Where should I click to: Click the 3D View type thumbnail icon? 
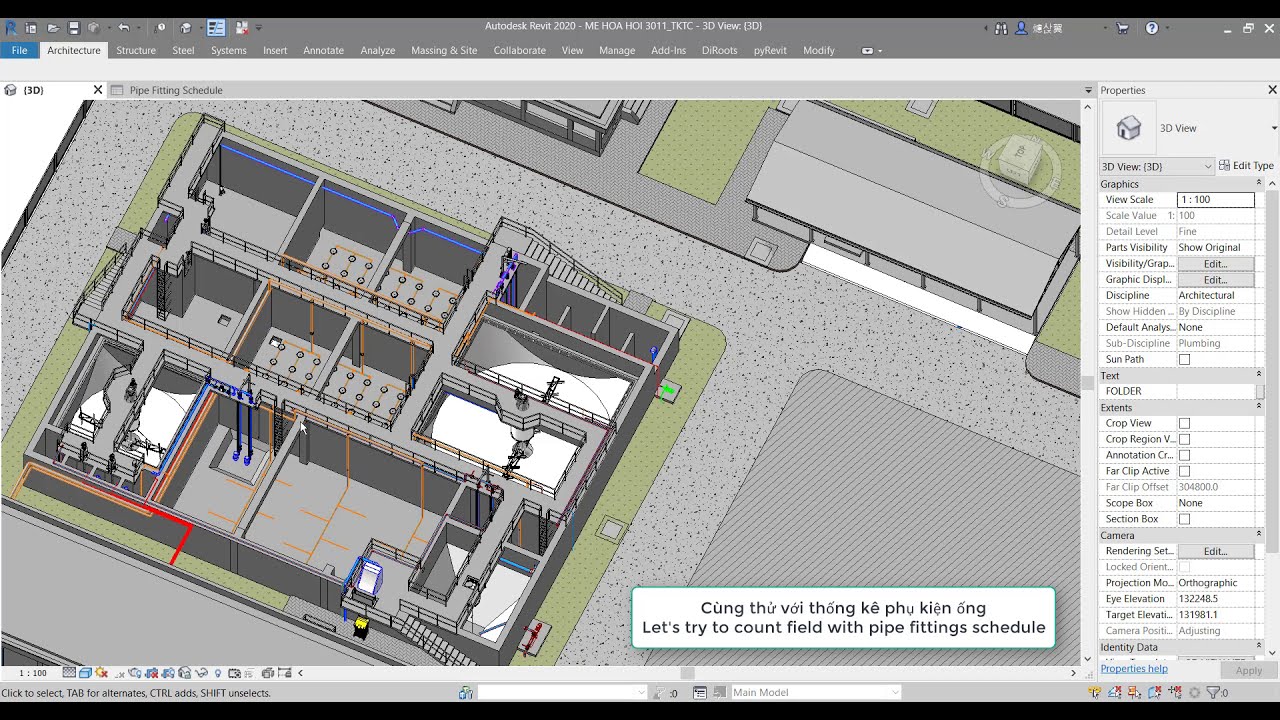1128,128
